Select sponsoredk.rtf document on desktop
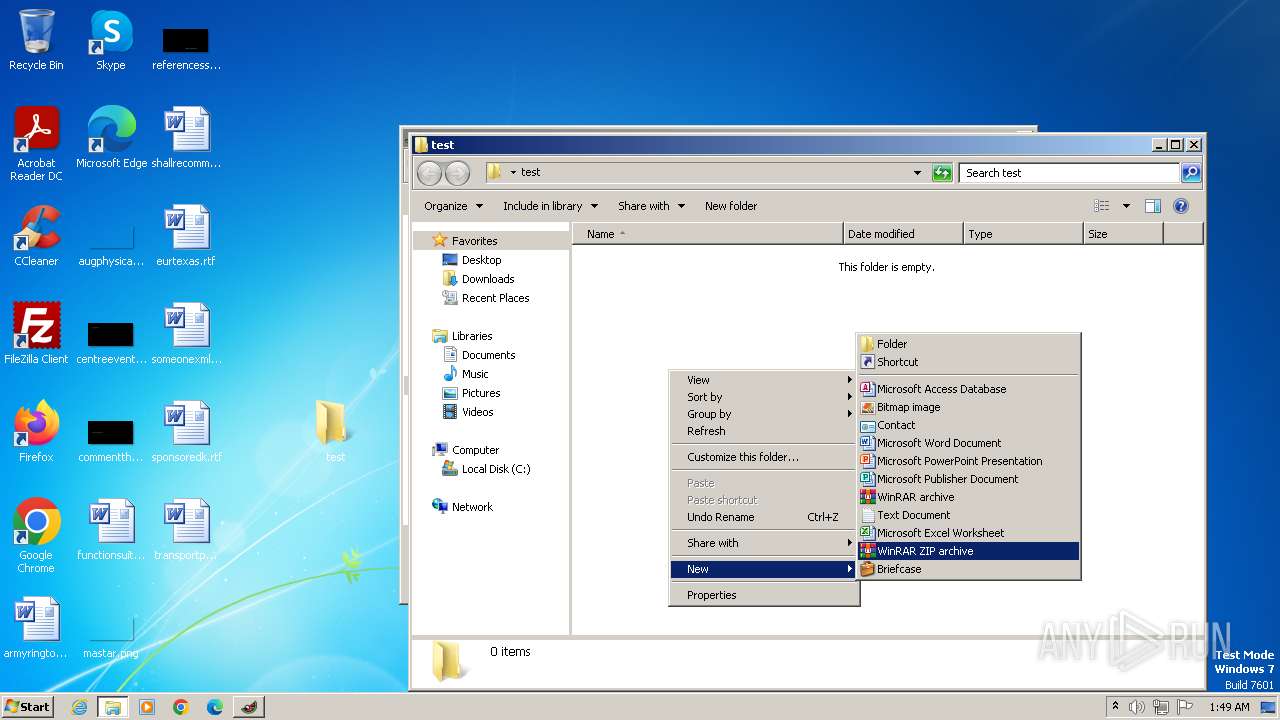The height and width of the screenshot is (720, 1280). (x=186, y=432)
